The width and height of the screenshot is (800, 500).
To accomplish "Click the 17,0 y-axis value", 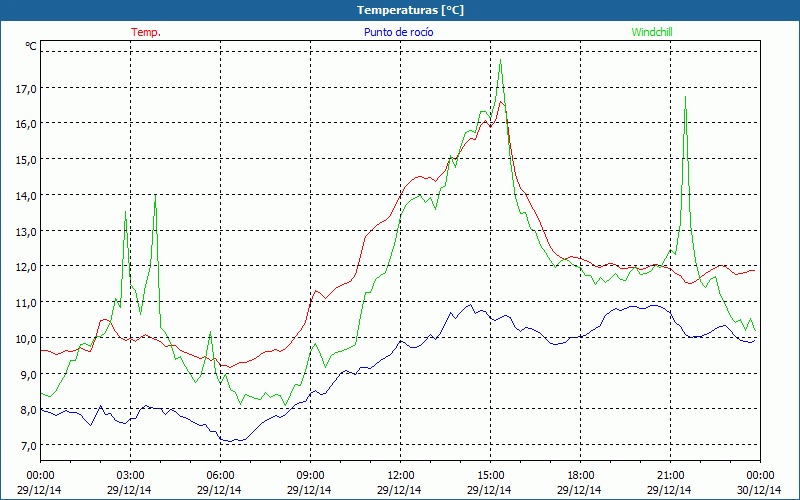I will pos(27,89).
